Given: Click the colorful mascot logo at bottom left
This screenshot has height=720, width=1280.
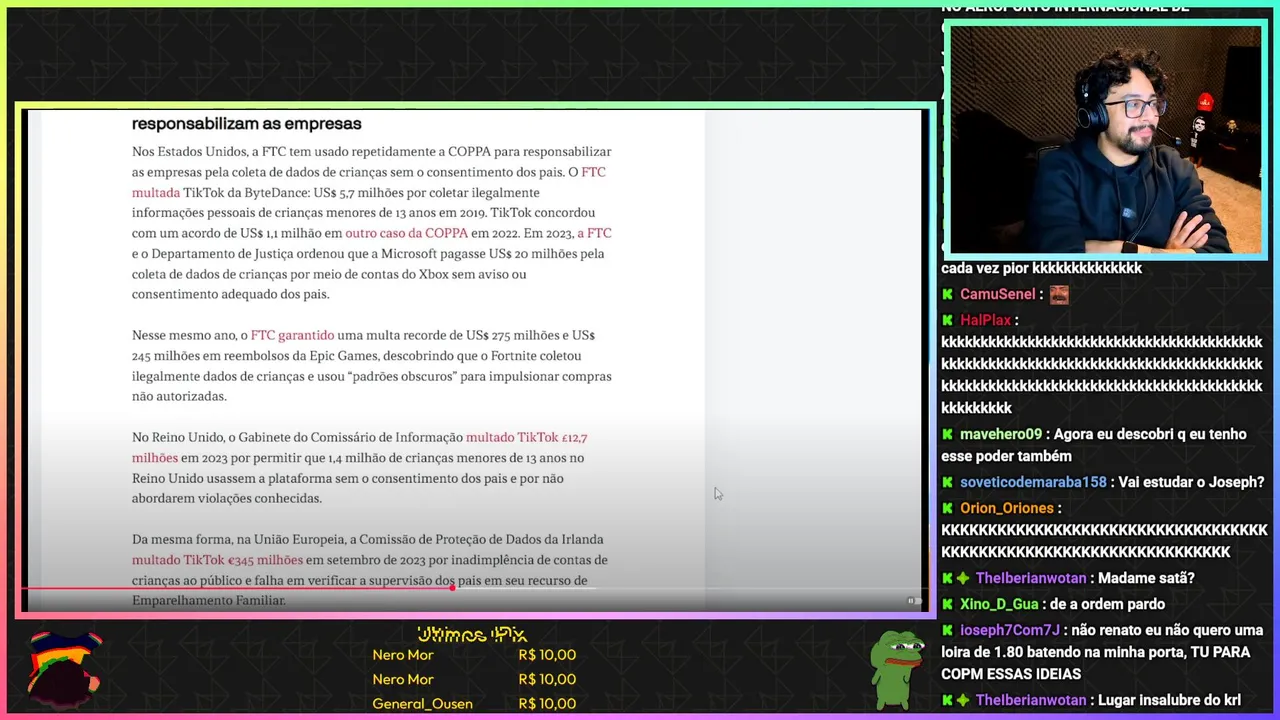Looking at the screenshot, I should coord(64,668).
